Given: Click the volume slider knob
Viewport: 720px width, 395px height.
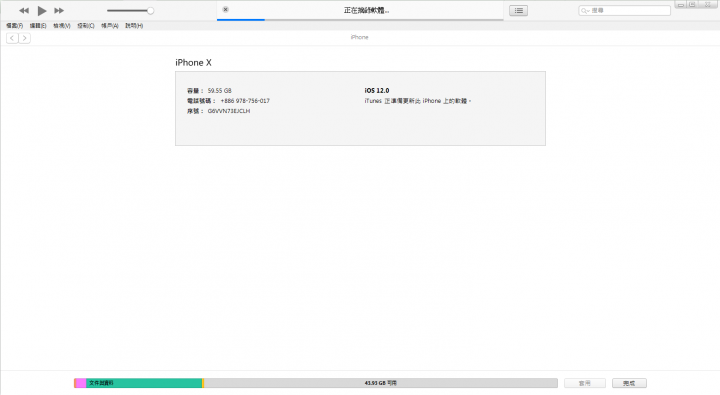Looking at the screenshot, I should [x=150, y=11].
